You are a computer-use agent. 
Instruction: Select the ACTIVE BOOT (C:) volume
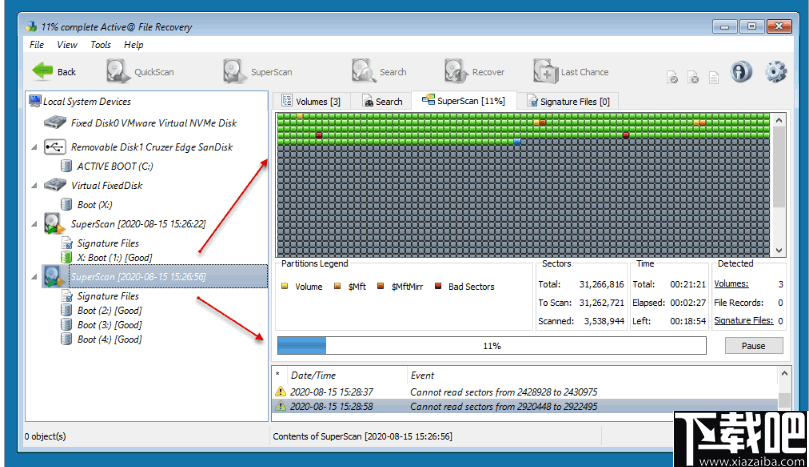115,166
